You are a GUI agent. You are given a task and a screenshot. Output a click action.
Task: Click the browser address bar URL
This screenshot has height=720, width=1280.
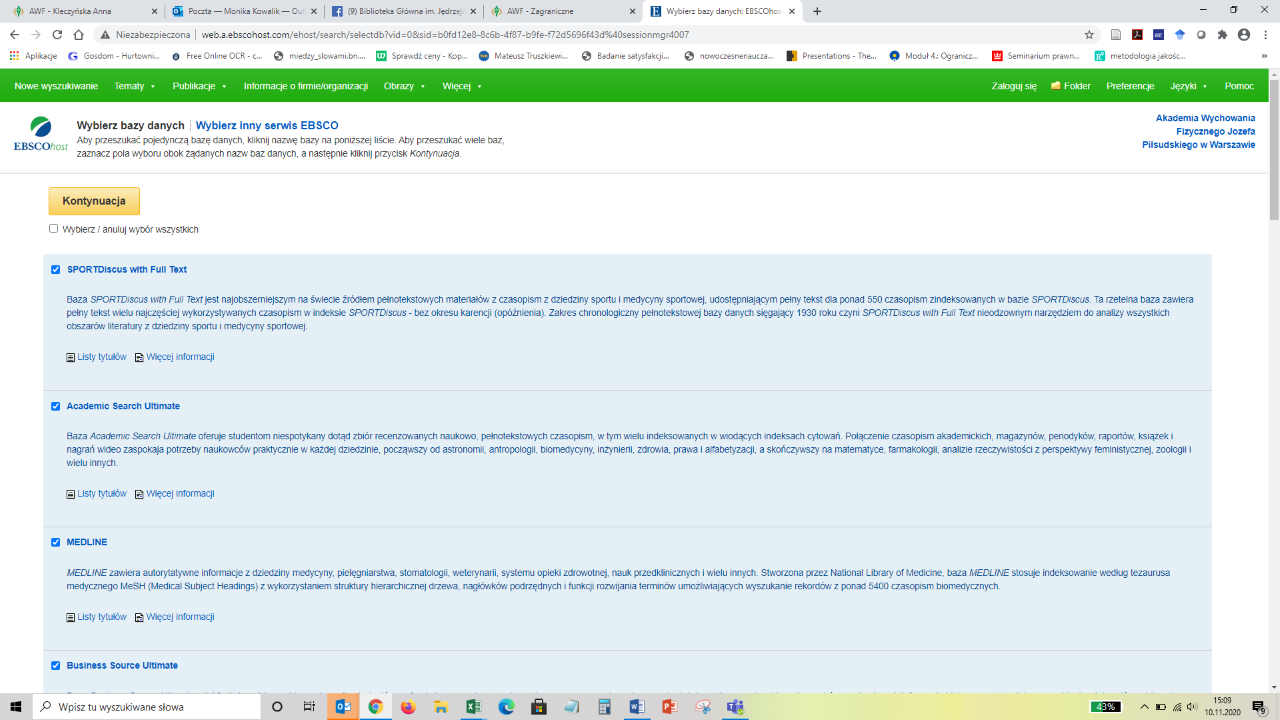tap(445, 34)
